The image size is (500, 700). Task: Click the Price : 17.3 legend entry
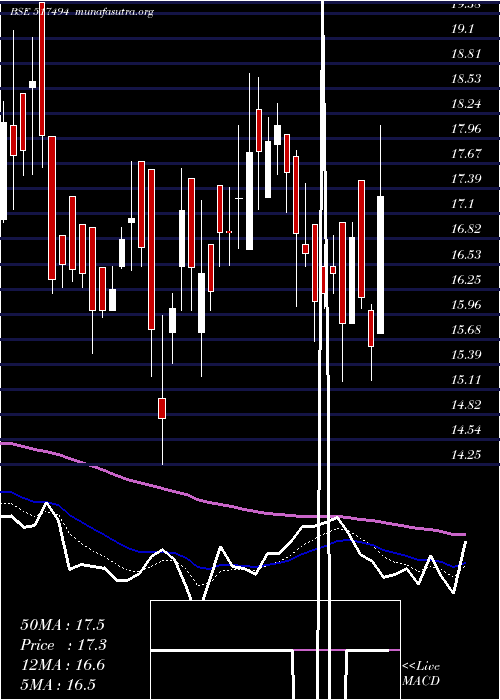(x=62, y=645)
